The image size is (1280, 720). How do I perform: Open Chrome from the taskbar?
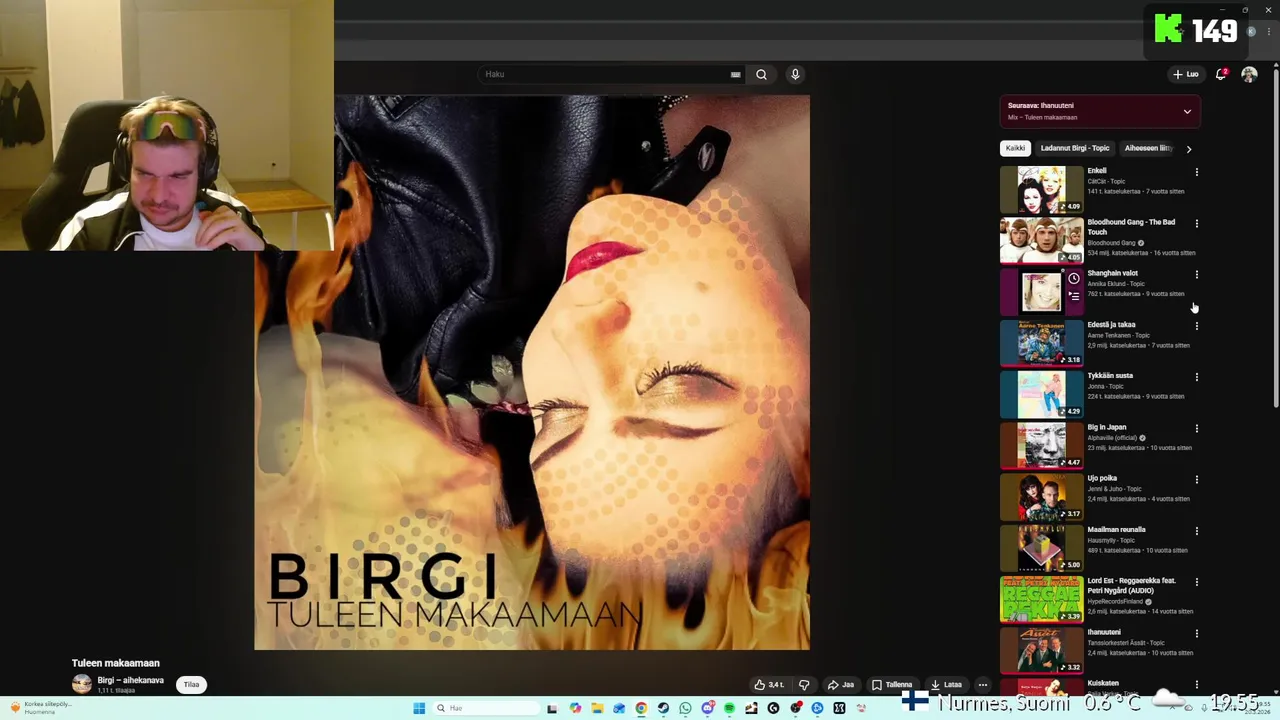click(x=641, y=708)
